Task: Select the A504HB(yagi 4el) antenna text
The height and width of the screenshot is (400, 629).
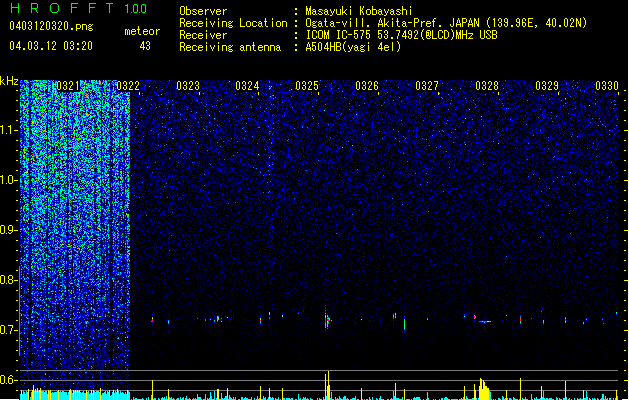Action: (353, 47)
